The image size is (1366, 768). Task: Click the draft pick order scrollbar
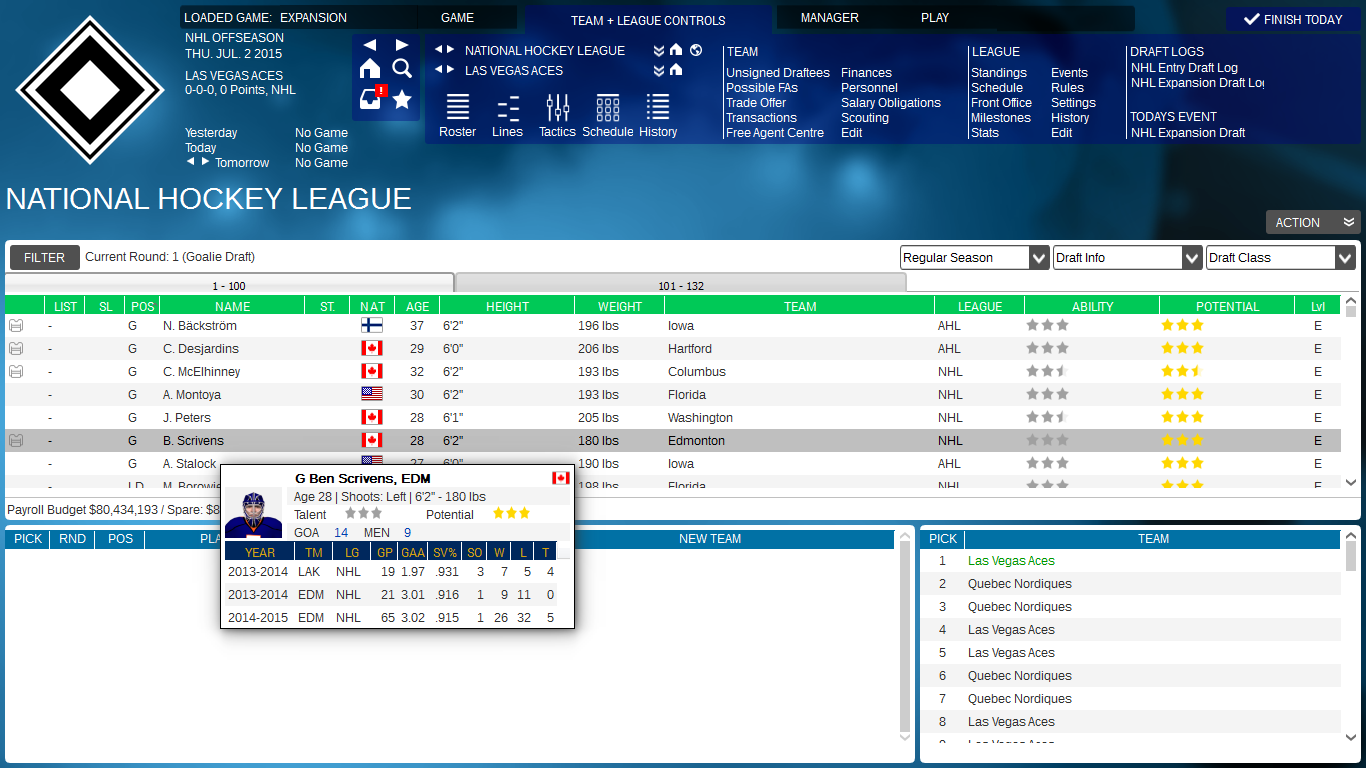coord(1351,638)
